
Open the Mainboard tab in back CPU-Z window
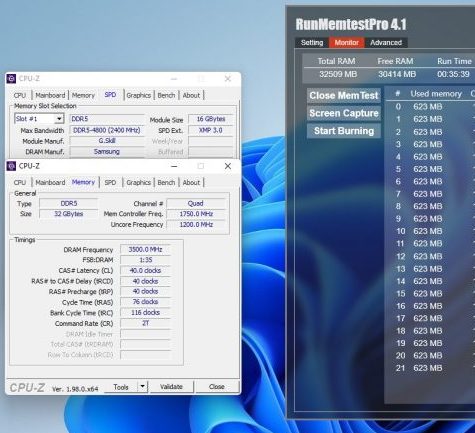50,95
